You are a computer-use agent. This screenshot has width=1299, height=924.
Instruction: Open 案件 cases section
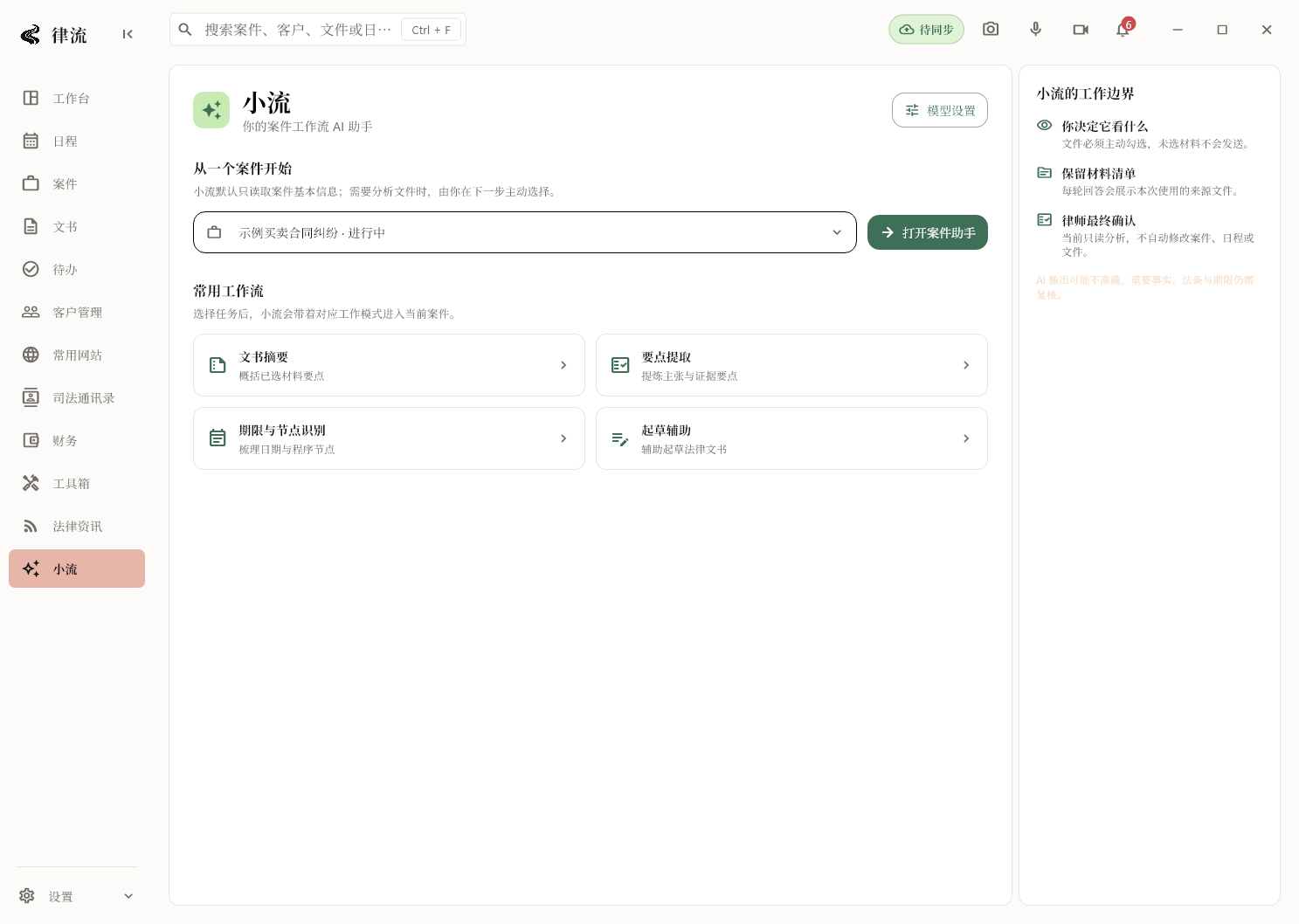pos(77,183)
